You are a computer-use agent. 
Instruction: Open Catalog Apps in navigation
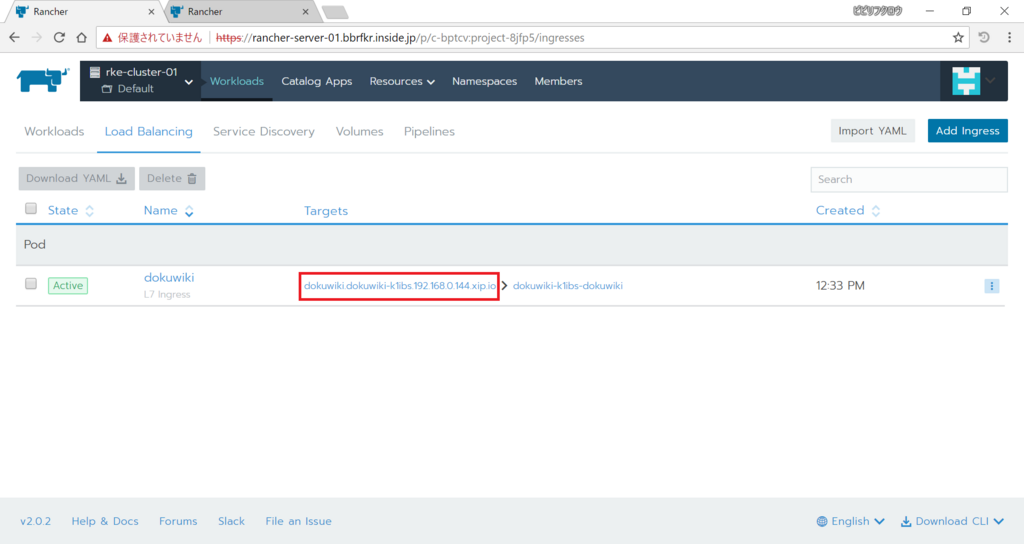coord(317,81)
